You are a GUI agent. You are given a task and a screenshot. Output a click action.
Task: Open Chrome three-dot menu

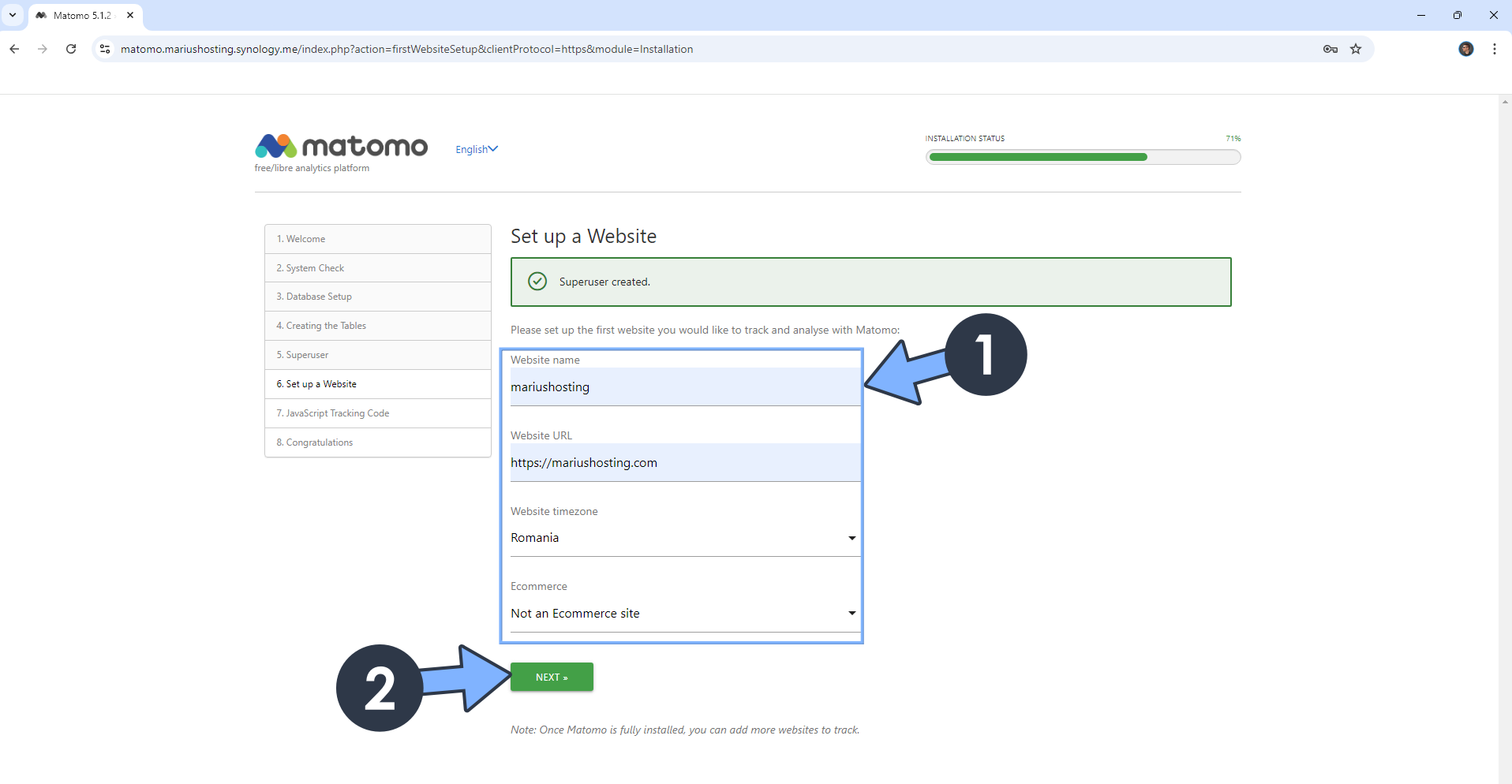[x=1495, y=49]
